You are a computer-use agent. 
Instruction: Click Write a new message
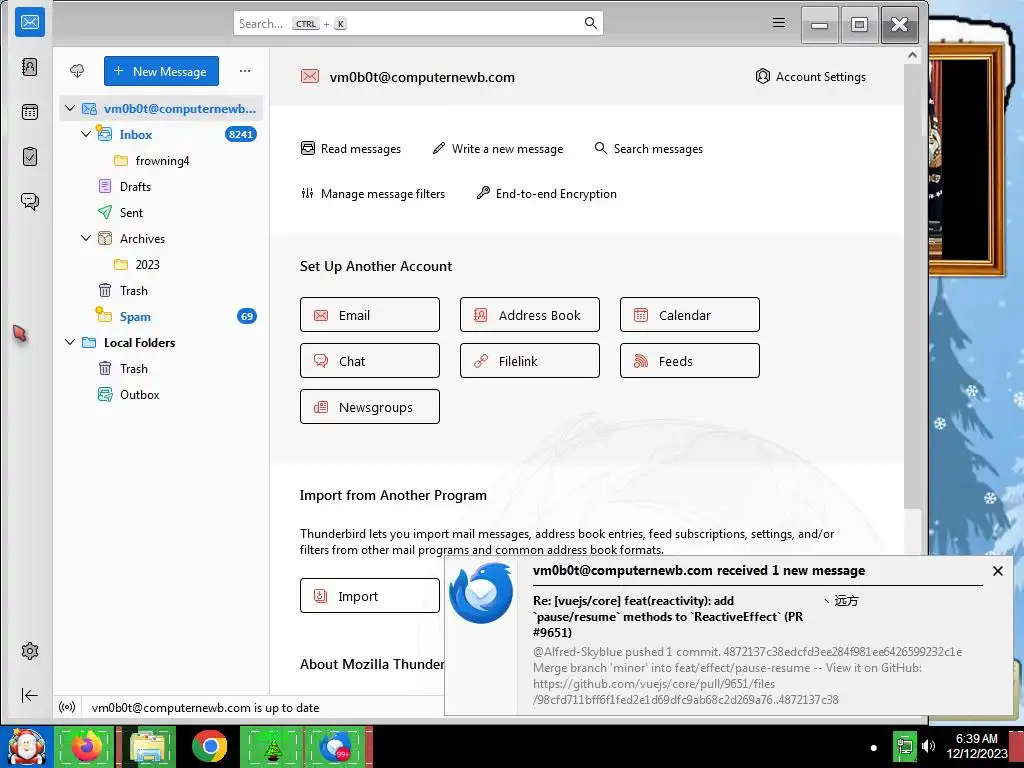498,149
